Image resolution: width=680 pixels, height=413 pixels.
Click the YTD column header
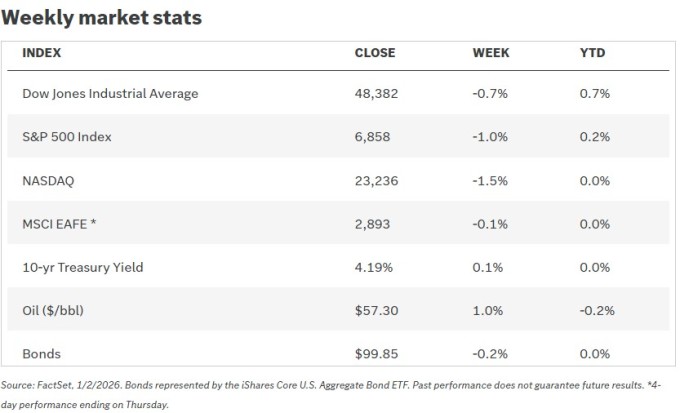tap(592, 53)
